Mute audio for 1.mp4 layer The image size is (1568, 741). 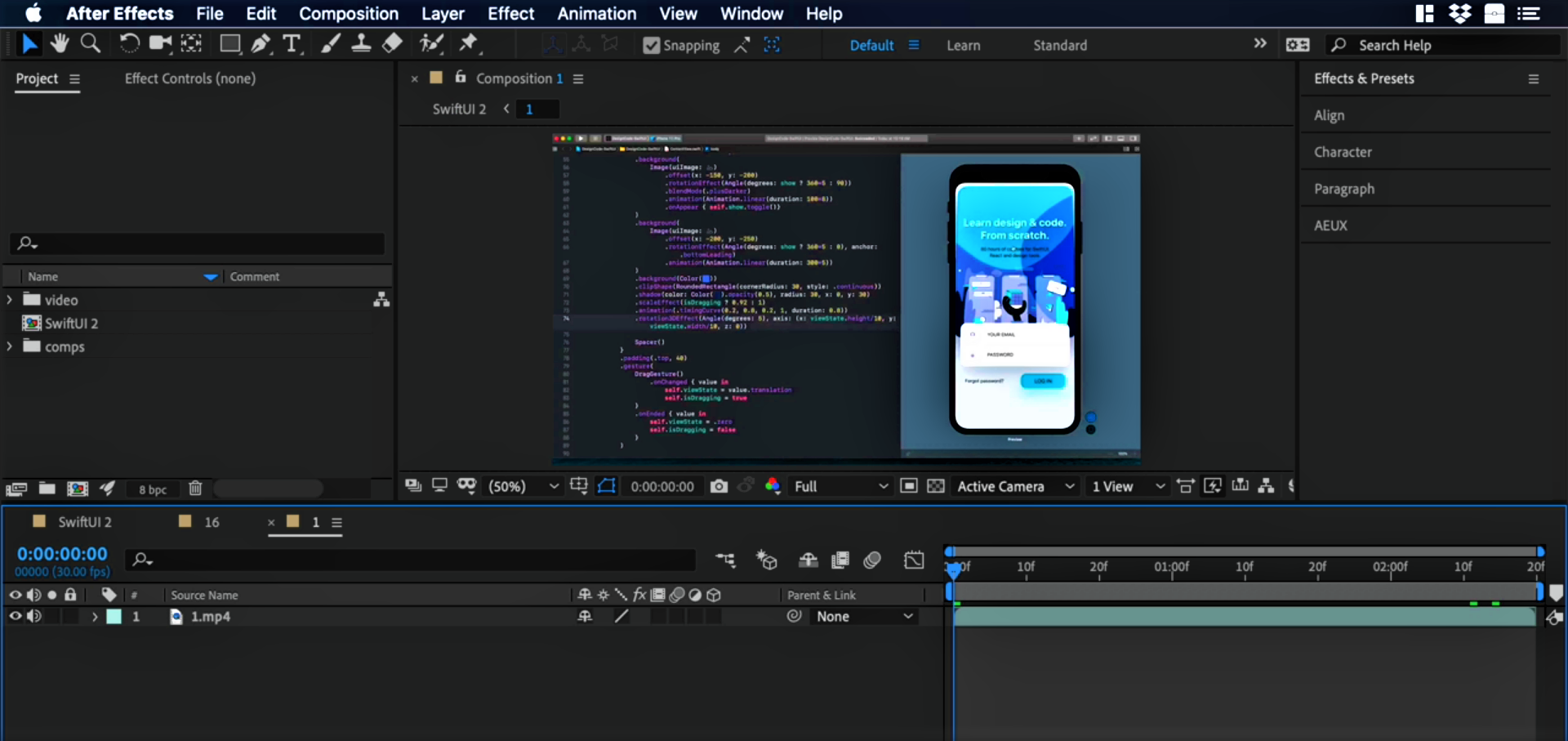[x=34, y=617]
